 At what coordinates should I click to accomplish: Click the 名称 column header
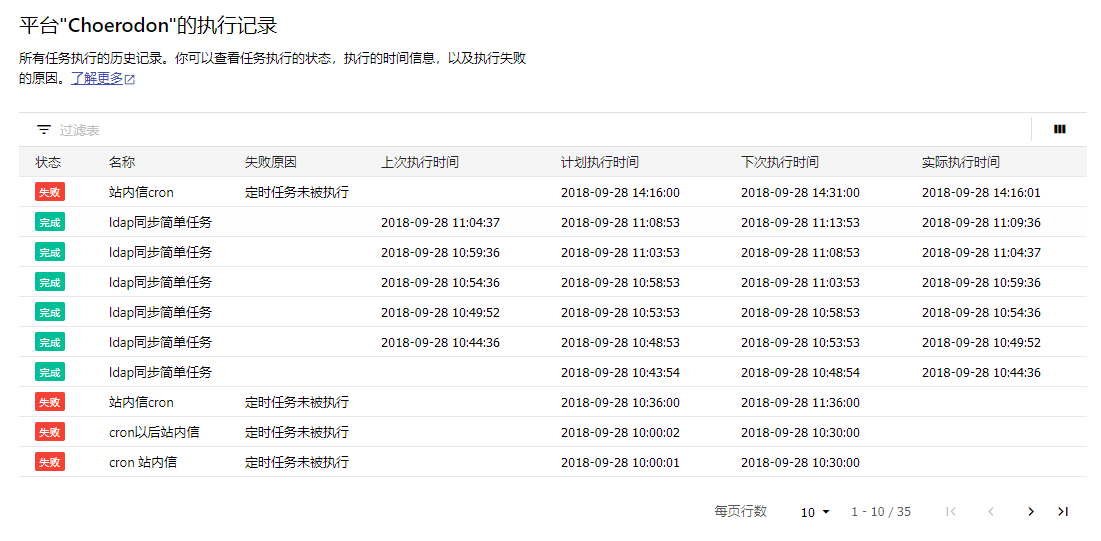[122, 162]
